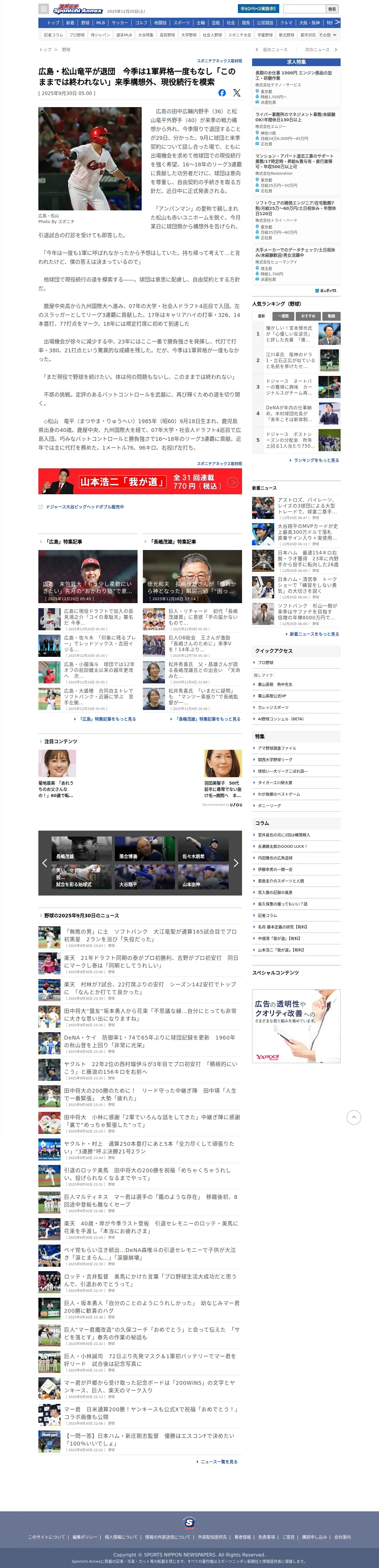Click the carousel right arrow
Screen dimensions: 379x1568
[236, 862]
